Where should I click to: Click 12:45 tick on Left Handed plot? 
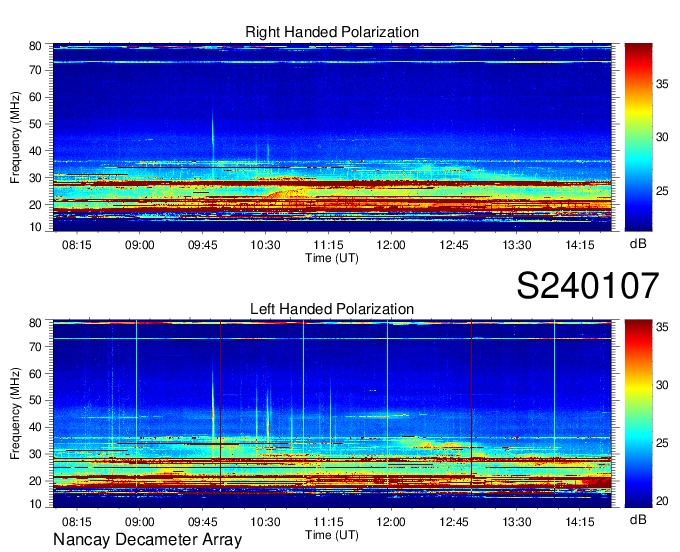(454, 521)
